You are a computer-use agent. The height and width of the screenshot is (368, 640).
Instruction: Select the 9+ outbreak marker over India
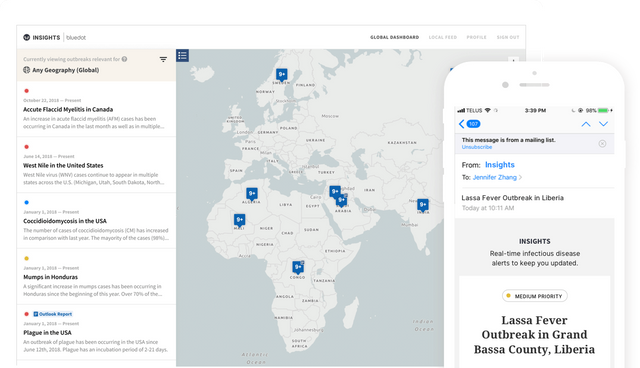(423, 205)
